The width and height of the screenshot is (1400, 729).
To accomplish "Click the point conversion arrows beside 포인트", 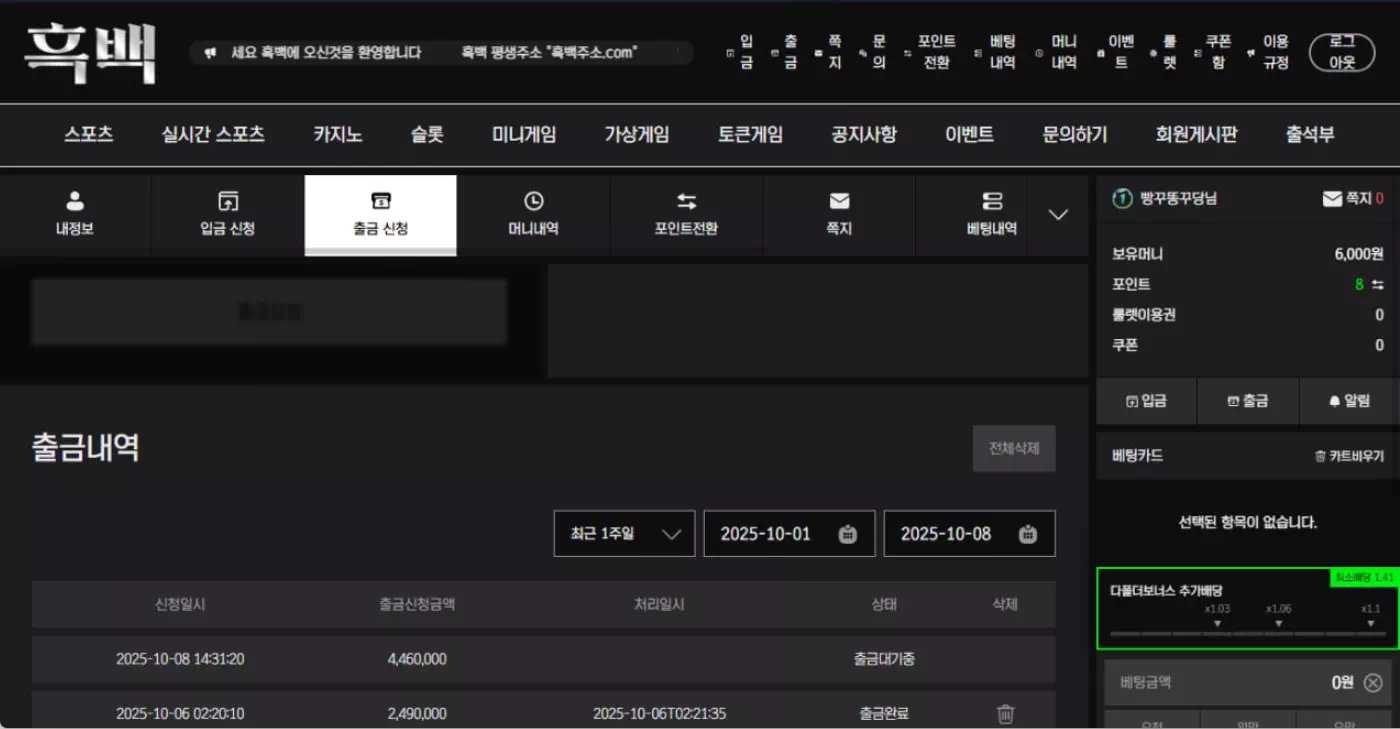I will 1378,285.
